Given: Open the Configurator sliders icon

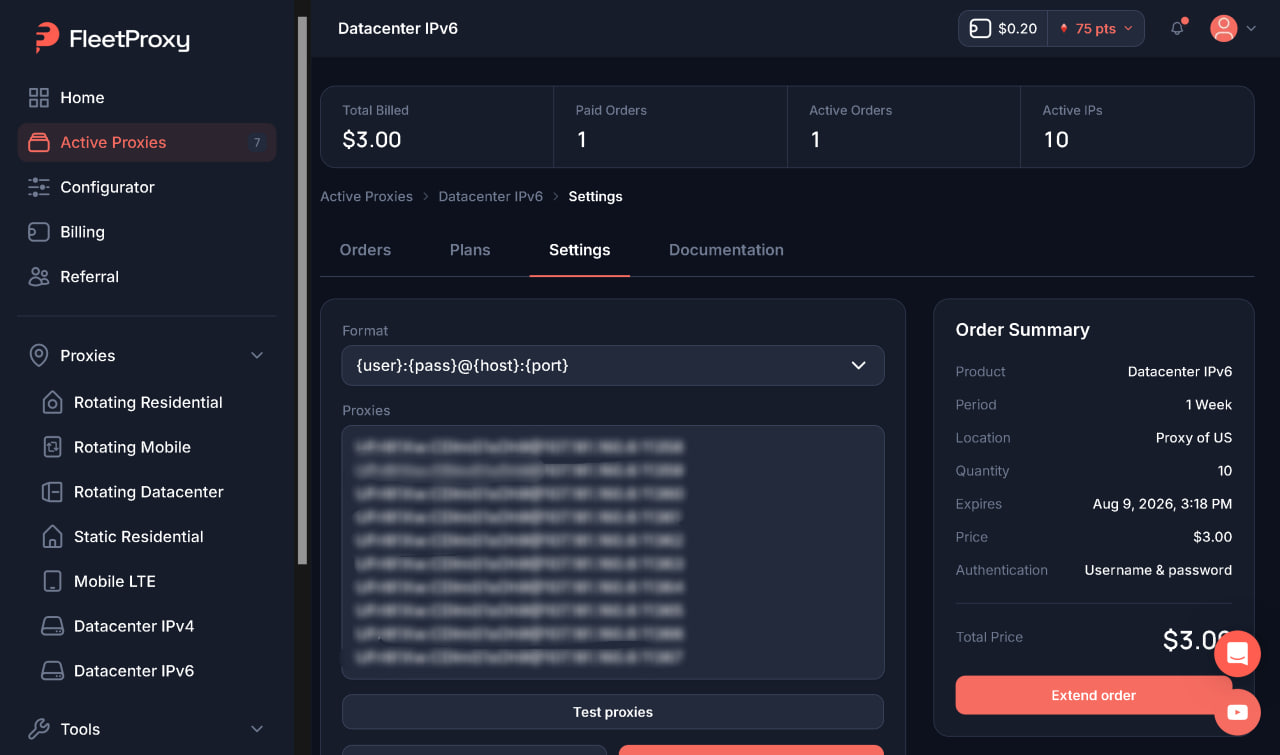Looking at the screenshot, I should (x=39, y=187).
